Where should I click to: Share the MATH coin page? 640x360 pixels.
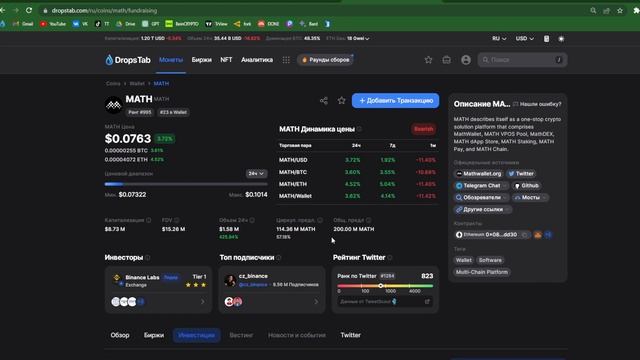[324, 100]
